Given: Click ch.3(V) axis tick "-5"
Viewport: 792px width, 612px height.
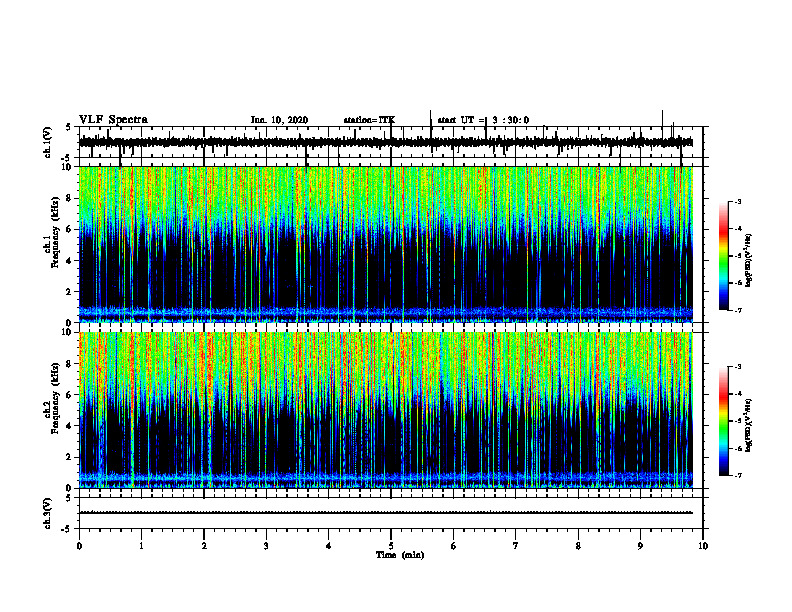Looking at the screenshot, I should (x=67, y=529).
